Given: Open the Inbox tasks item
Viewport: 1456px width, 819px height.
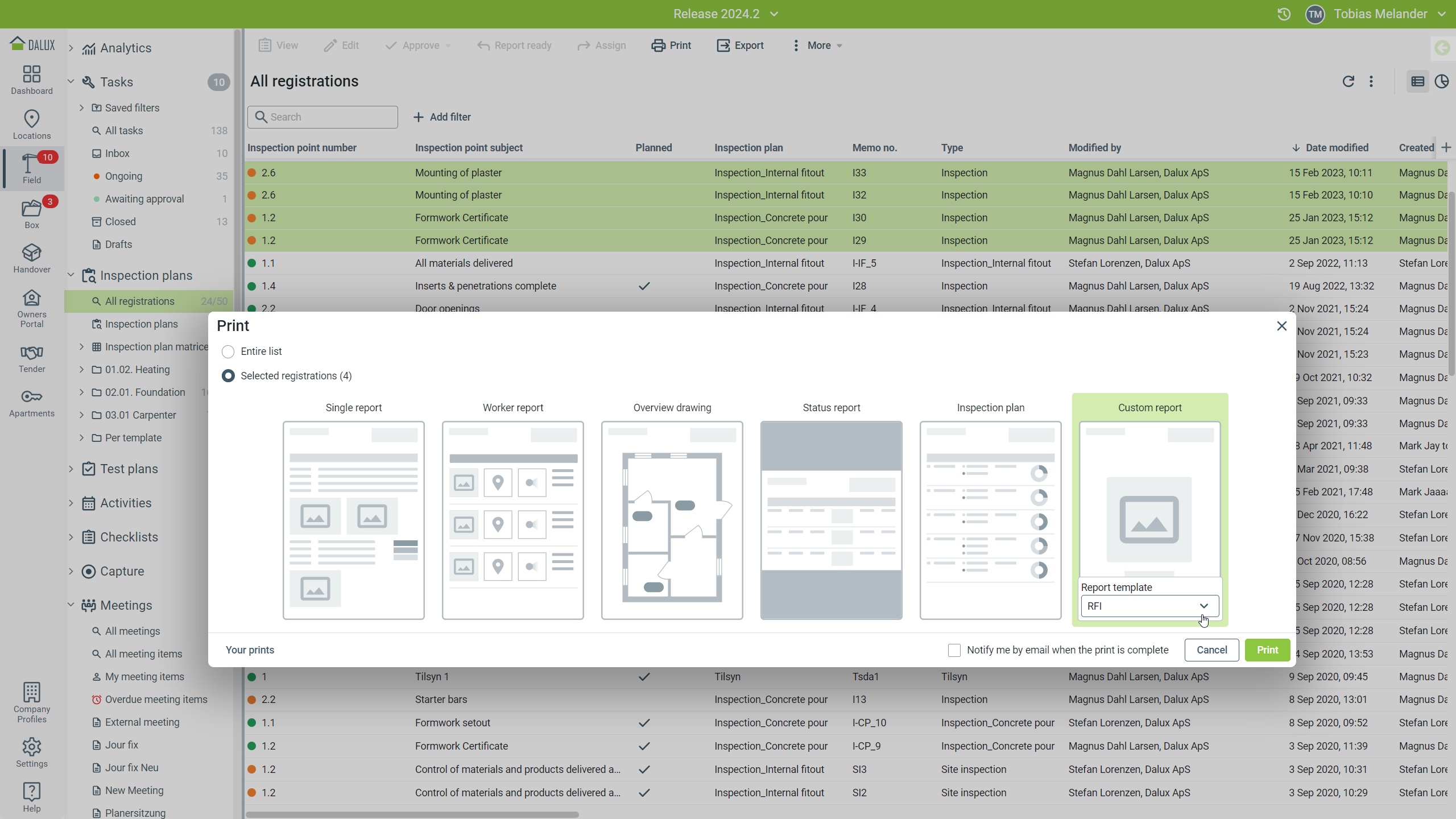Looking at the screenshot, I should pyautogui.click(x=117, y=154).
